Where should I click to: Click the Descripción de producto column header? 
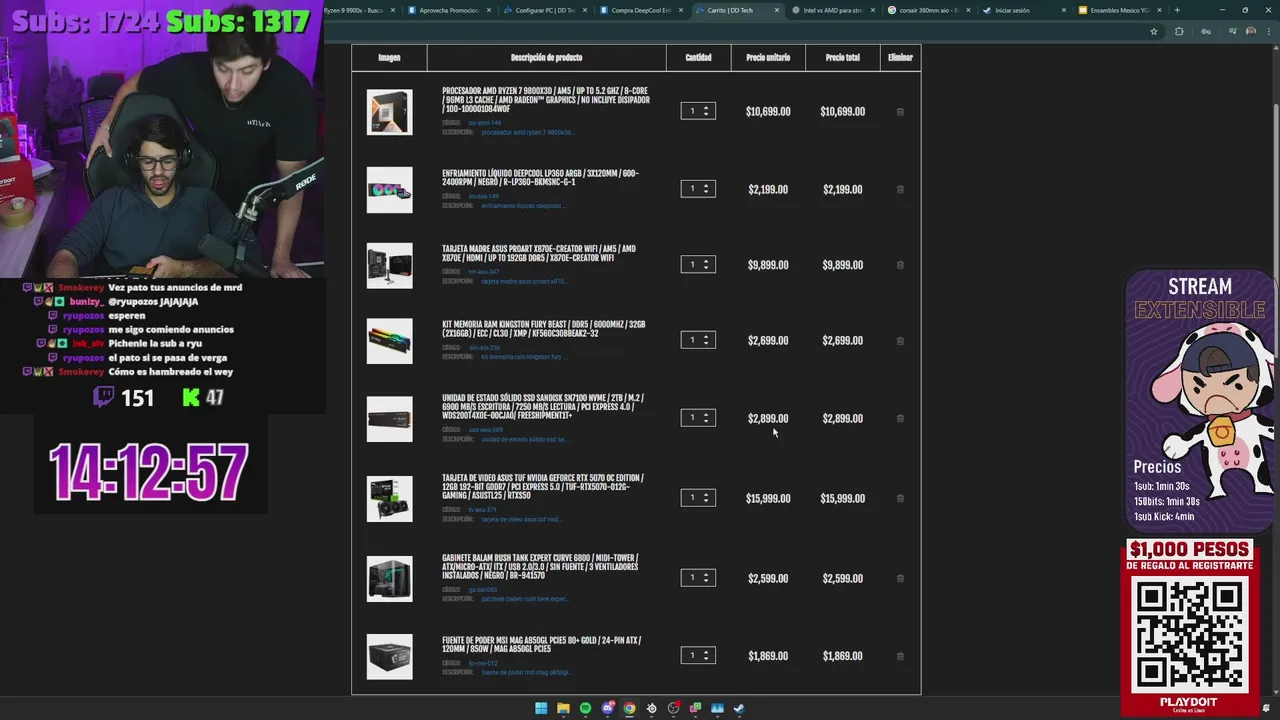pyautogui.click(x=546, y=58)
